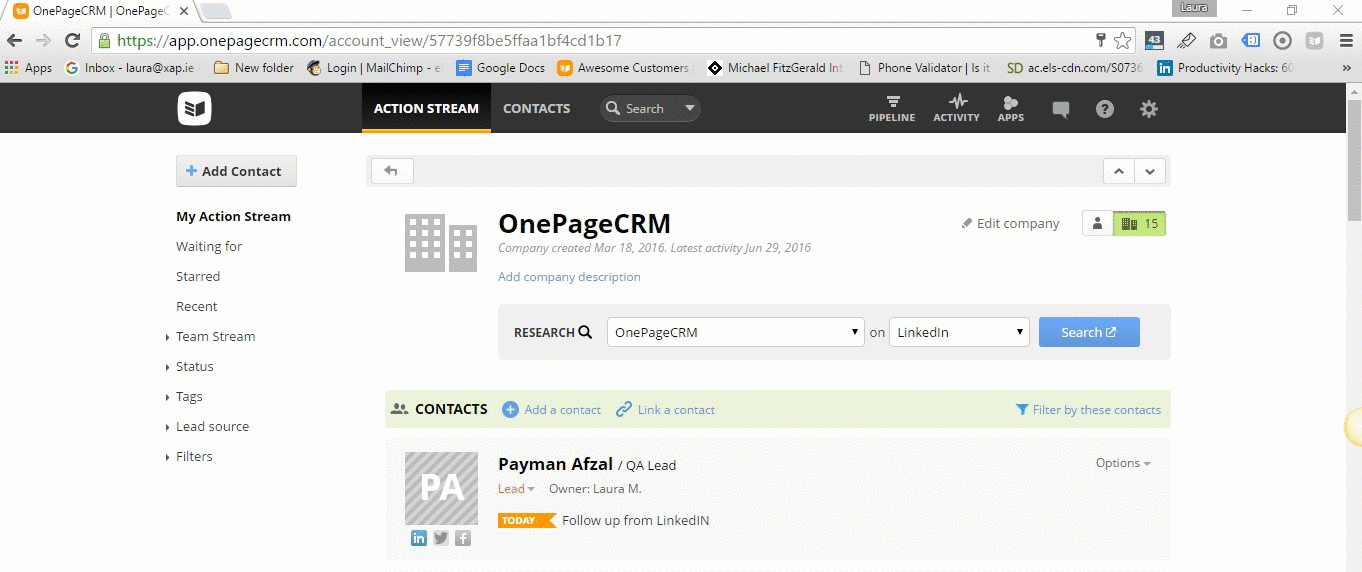Select Recent in sidebar
The image size is (1362, 572).
pos(197,306)
